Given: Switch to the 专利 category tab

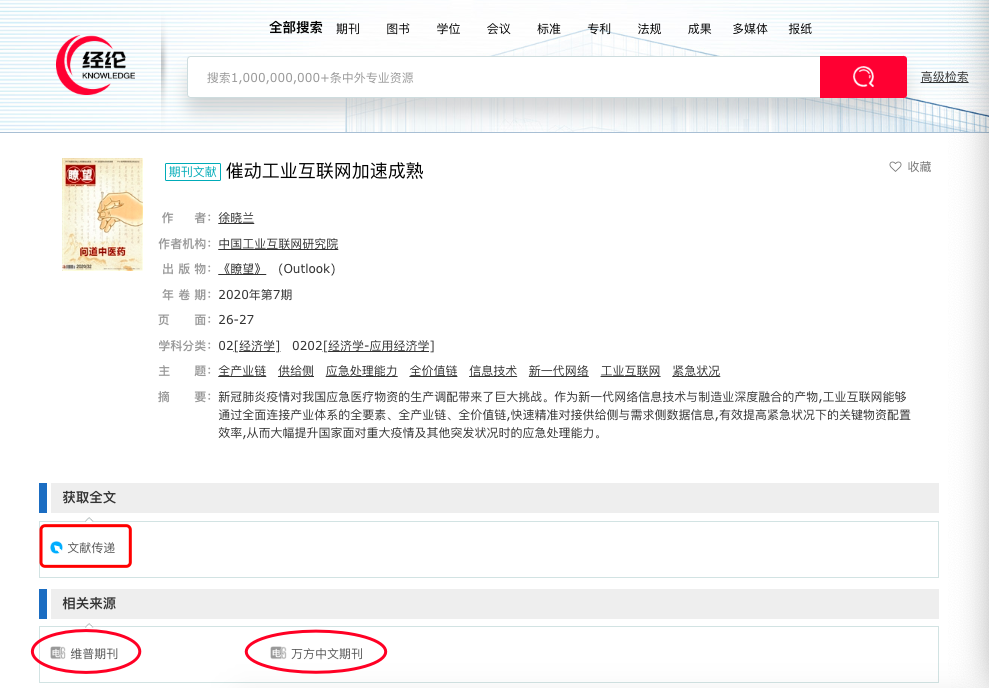Looking at the screenshot, I should (599, 29).
